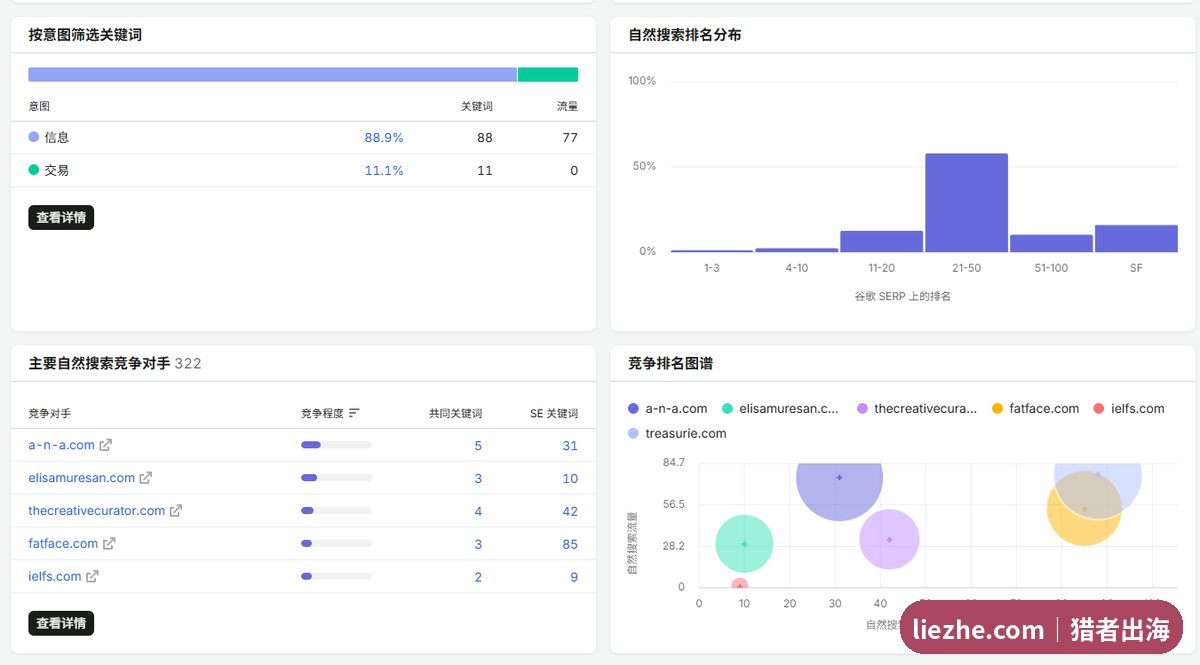Viewport: 1200px width, 665px height.
Task: Open elisamuresan.com competitor link
Action: coord(81,478)
